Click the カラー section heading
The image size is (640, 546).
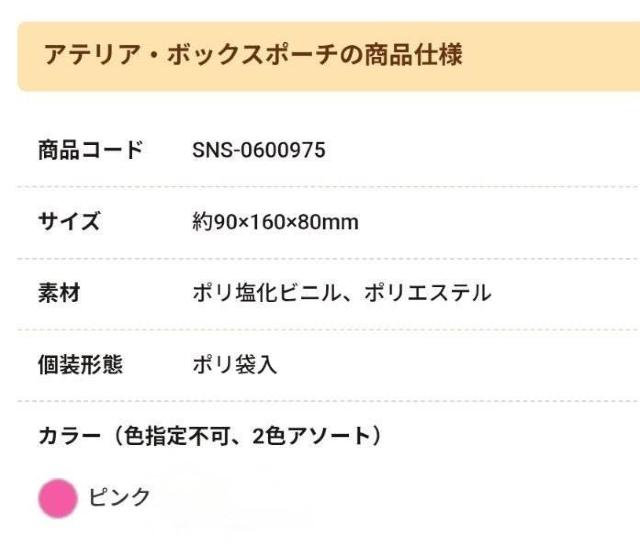click(68, 436)
